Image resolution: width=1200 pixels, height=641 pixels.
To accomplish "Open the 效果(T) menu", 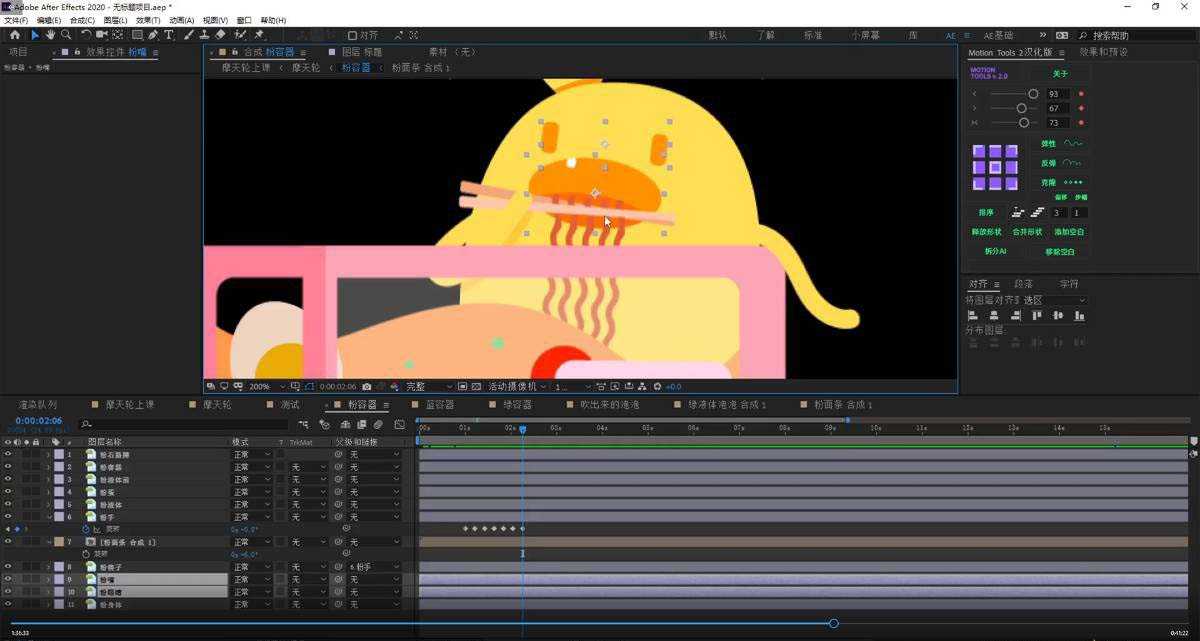I will 147,20.
